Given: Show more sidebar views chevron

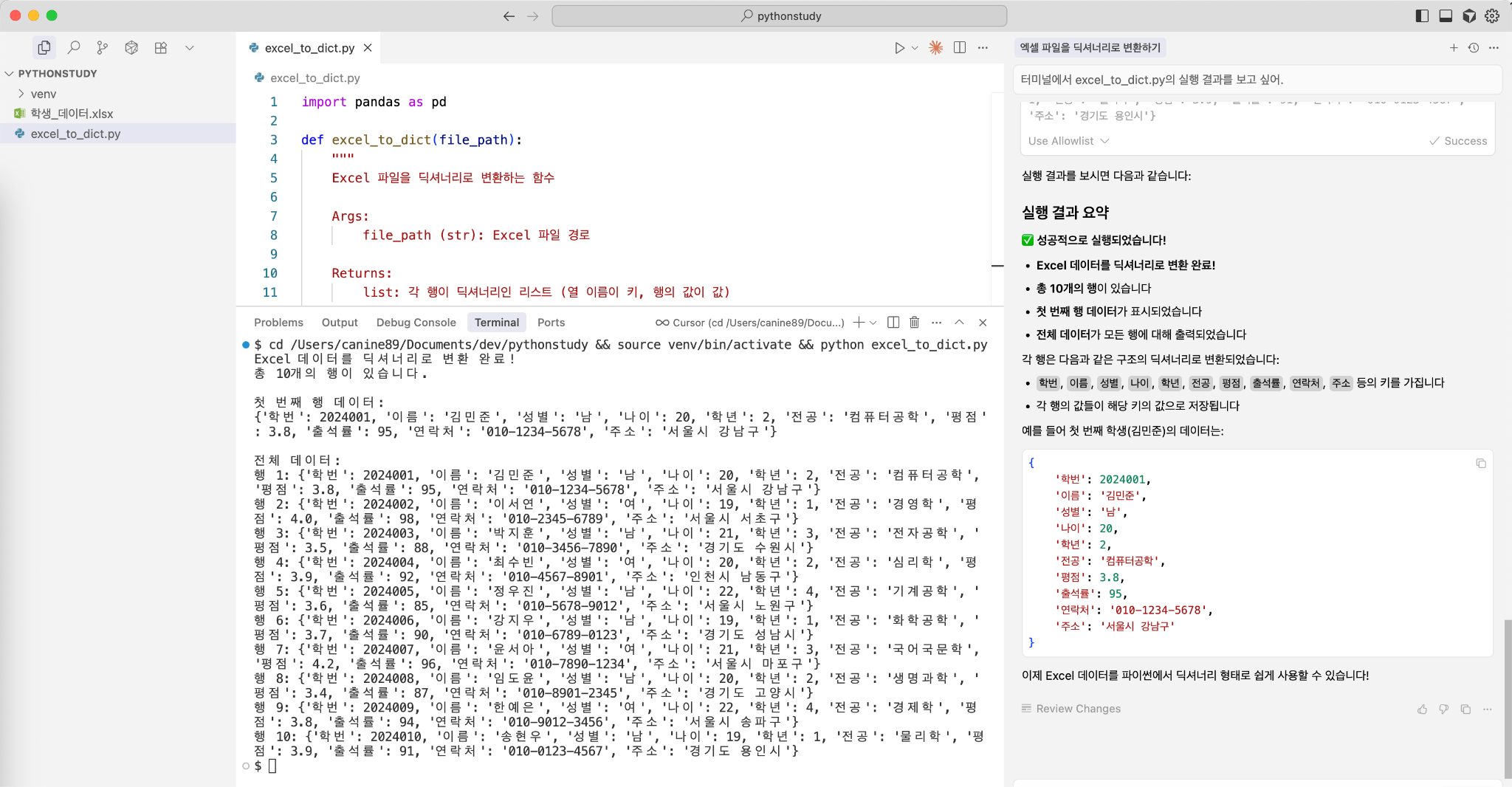Looking at the screenshot, I should click(190, 48).
